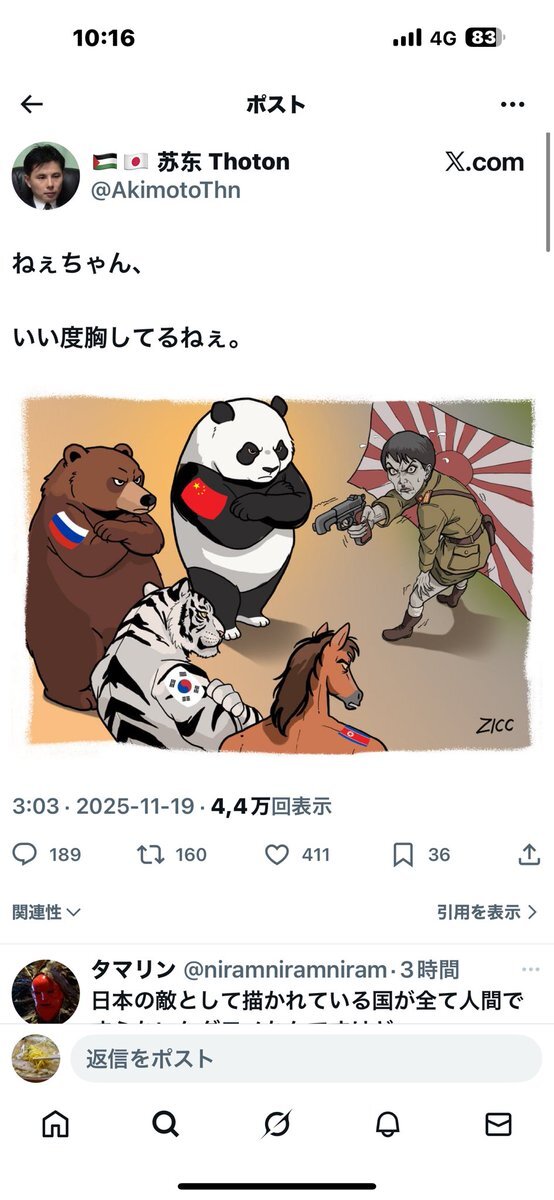The height and width of the screenshot is (1200, 554).
Task: Open the notifications bell icon
Action: point(388,1124)
